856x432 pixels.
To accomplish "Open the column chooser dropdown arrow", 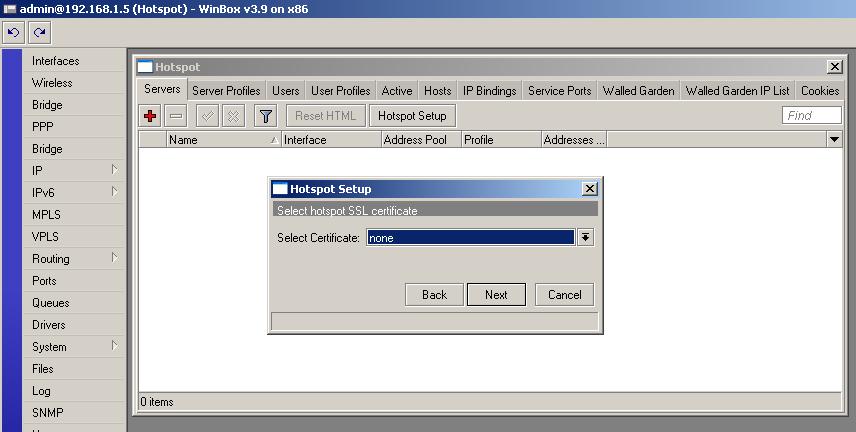I will tap(834, 139).
